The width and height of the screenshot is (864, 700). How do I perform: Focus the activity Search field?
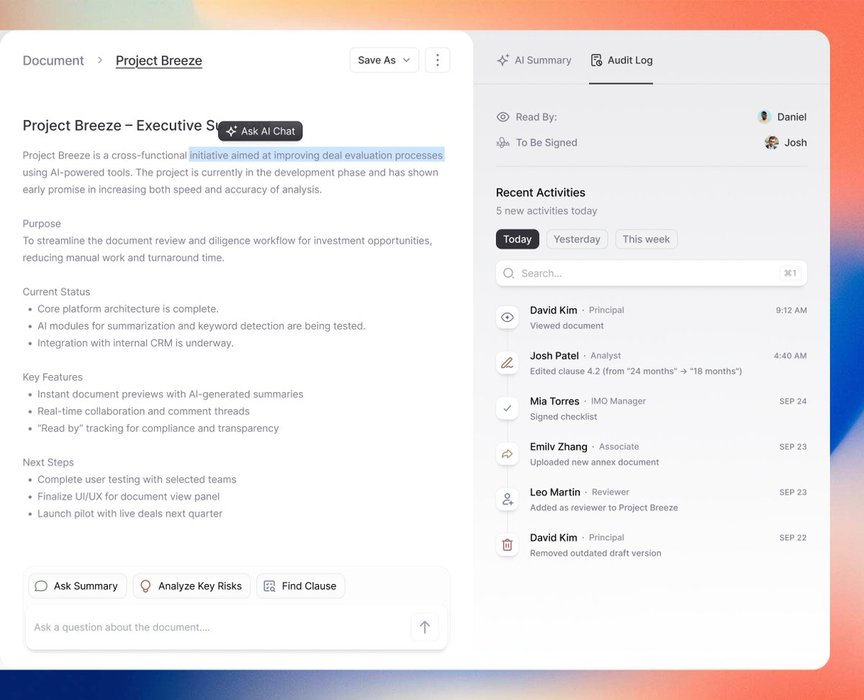[x=651, y=273]
